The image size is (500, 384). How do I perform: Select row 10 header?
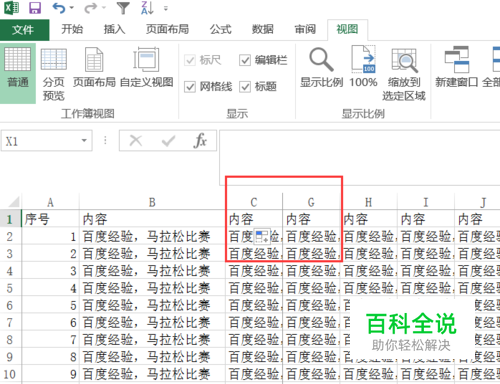pos(10,374)
